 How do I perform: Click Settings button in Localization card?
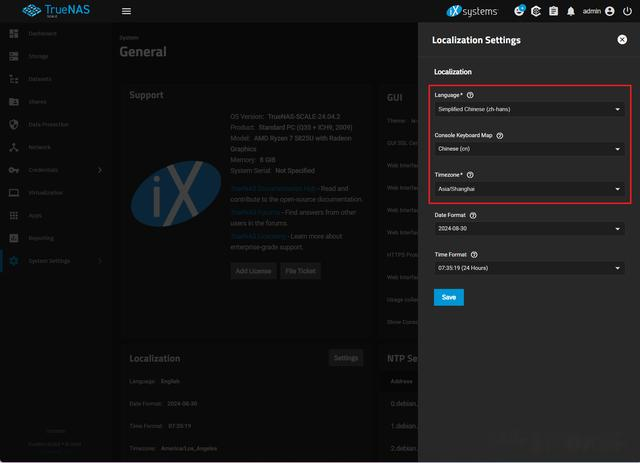coord(346,358)
